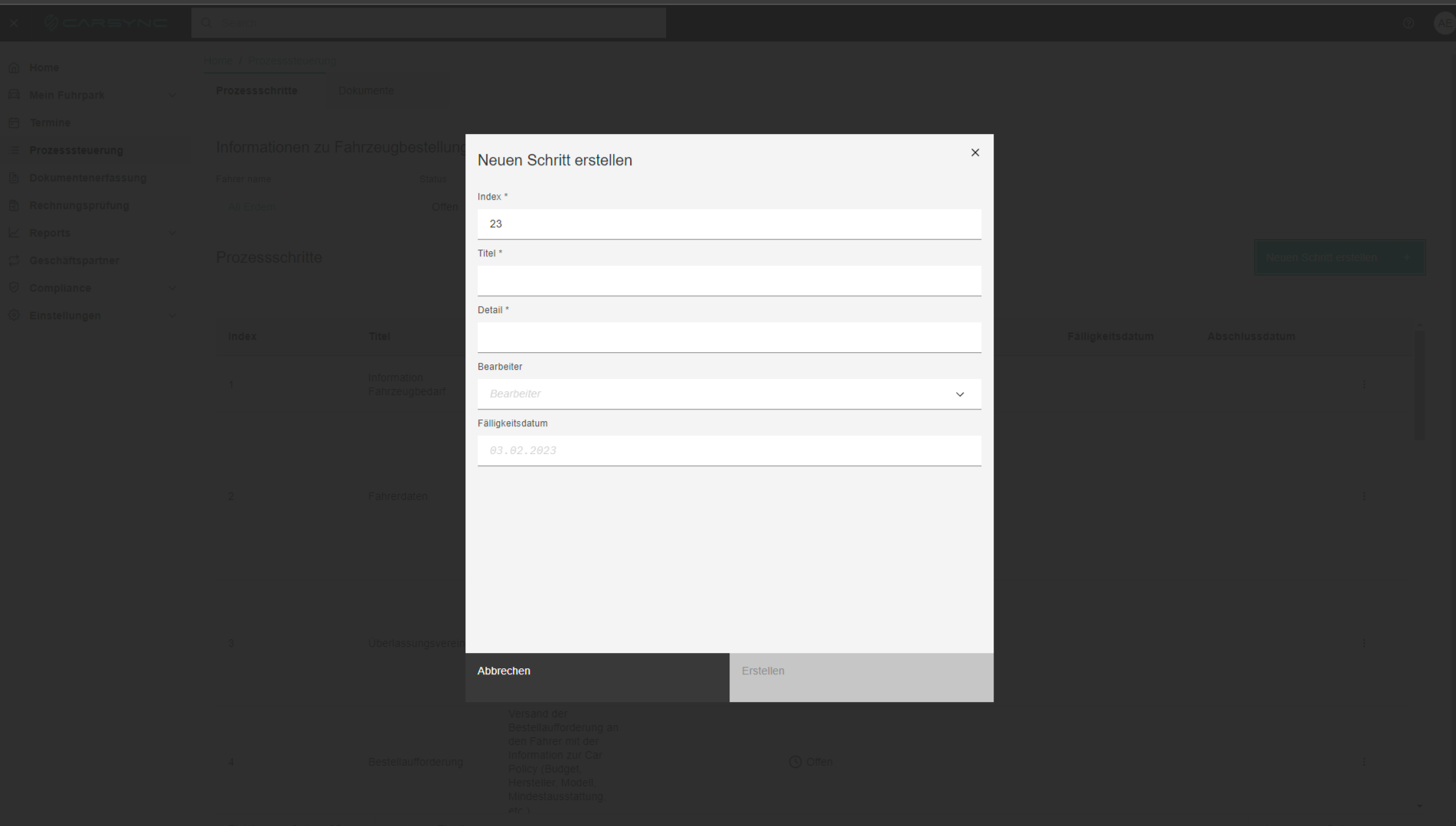Open Home in the sidebar
Image resolution: width=1456 pixels, height=826 pixels.
tap(44, 67)
